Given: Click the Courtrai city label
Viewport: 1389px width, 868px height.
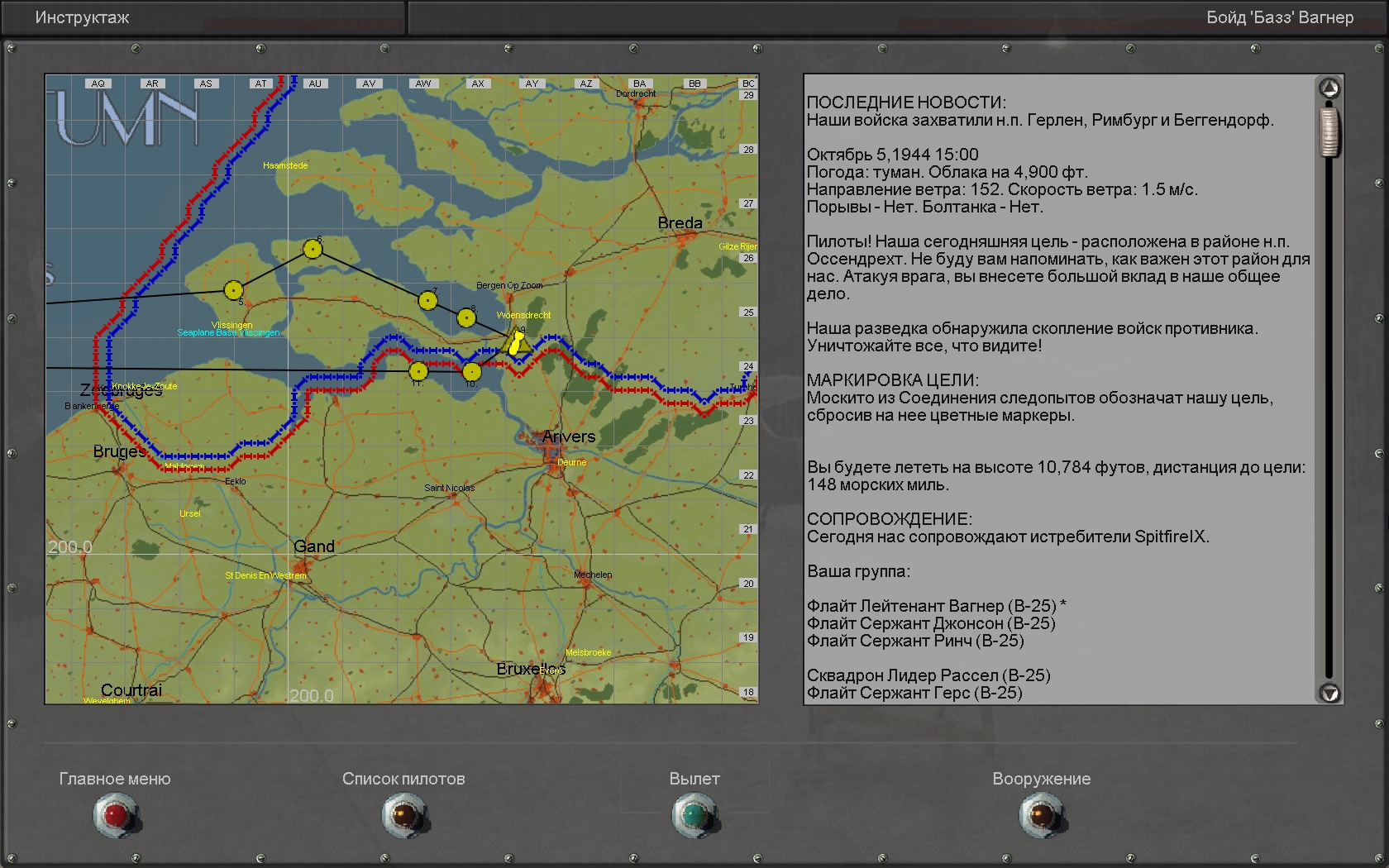Looking at the screenshot, I should 131,689.
